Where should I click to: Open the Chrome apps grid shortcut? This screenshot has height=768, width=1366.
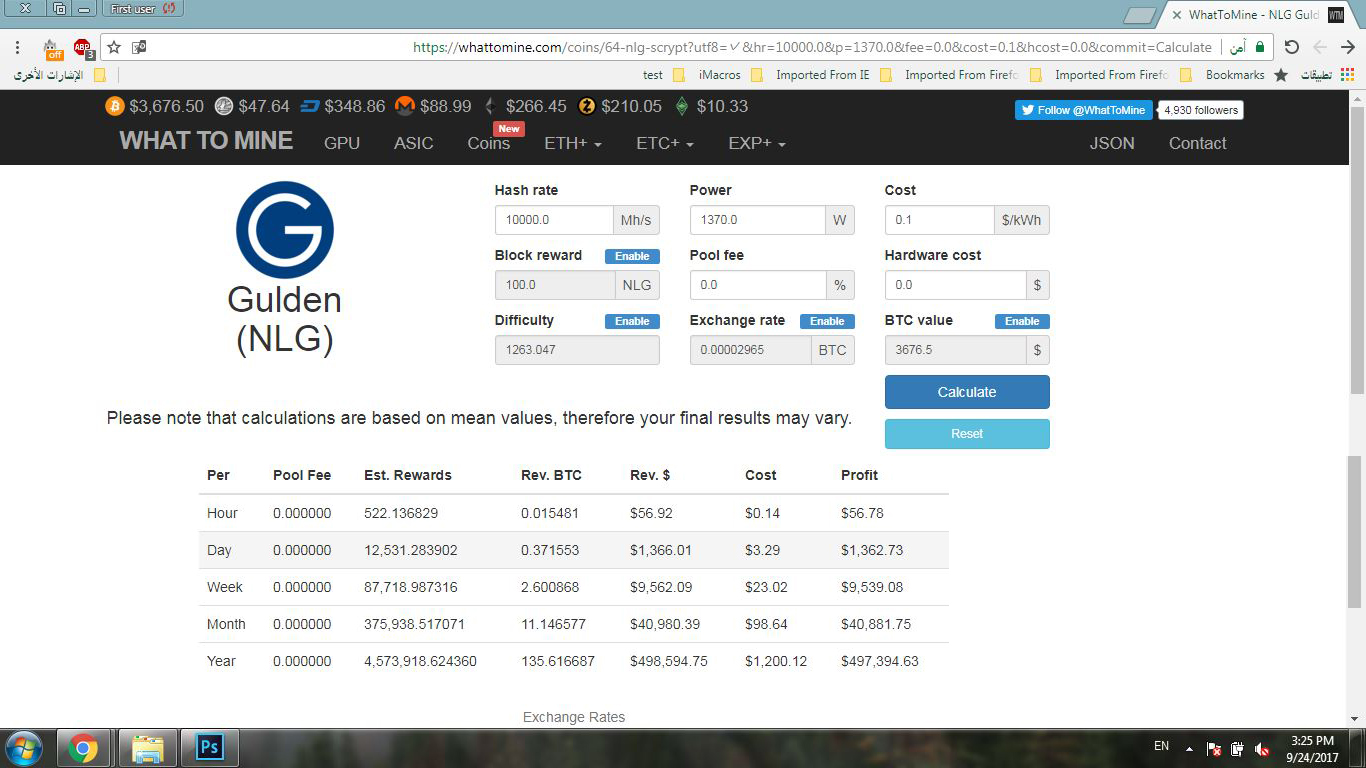(x=1348, y=75)
